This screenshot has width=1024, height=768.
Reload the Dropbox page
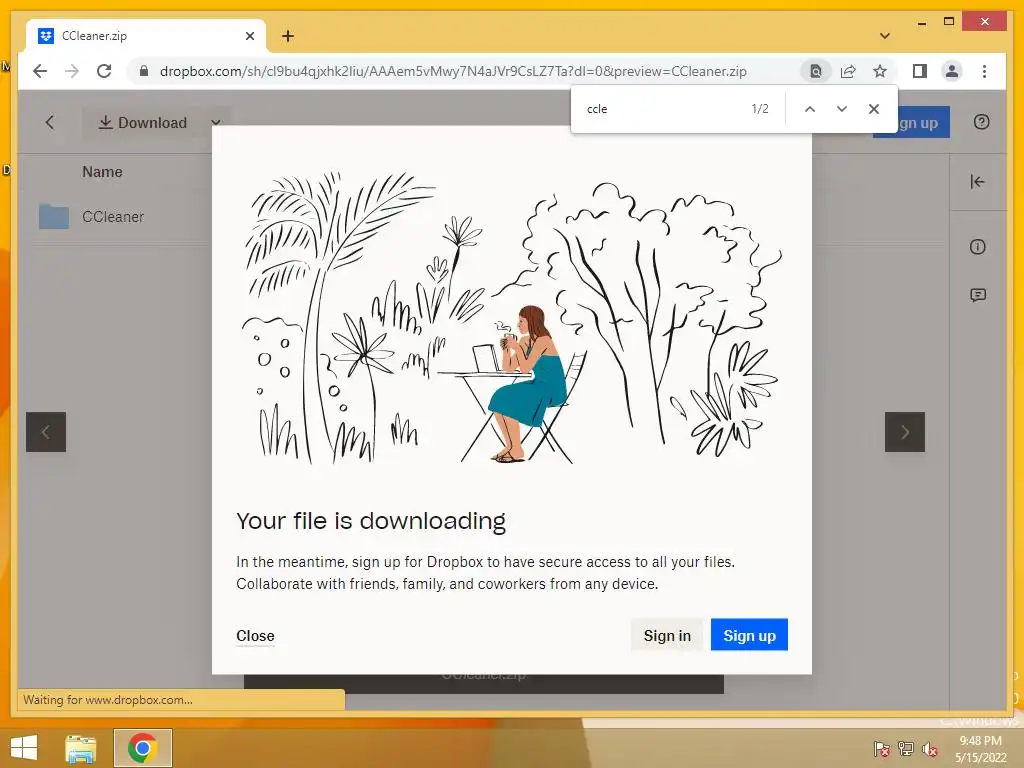click(x=104, y=71)
